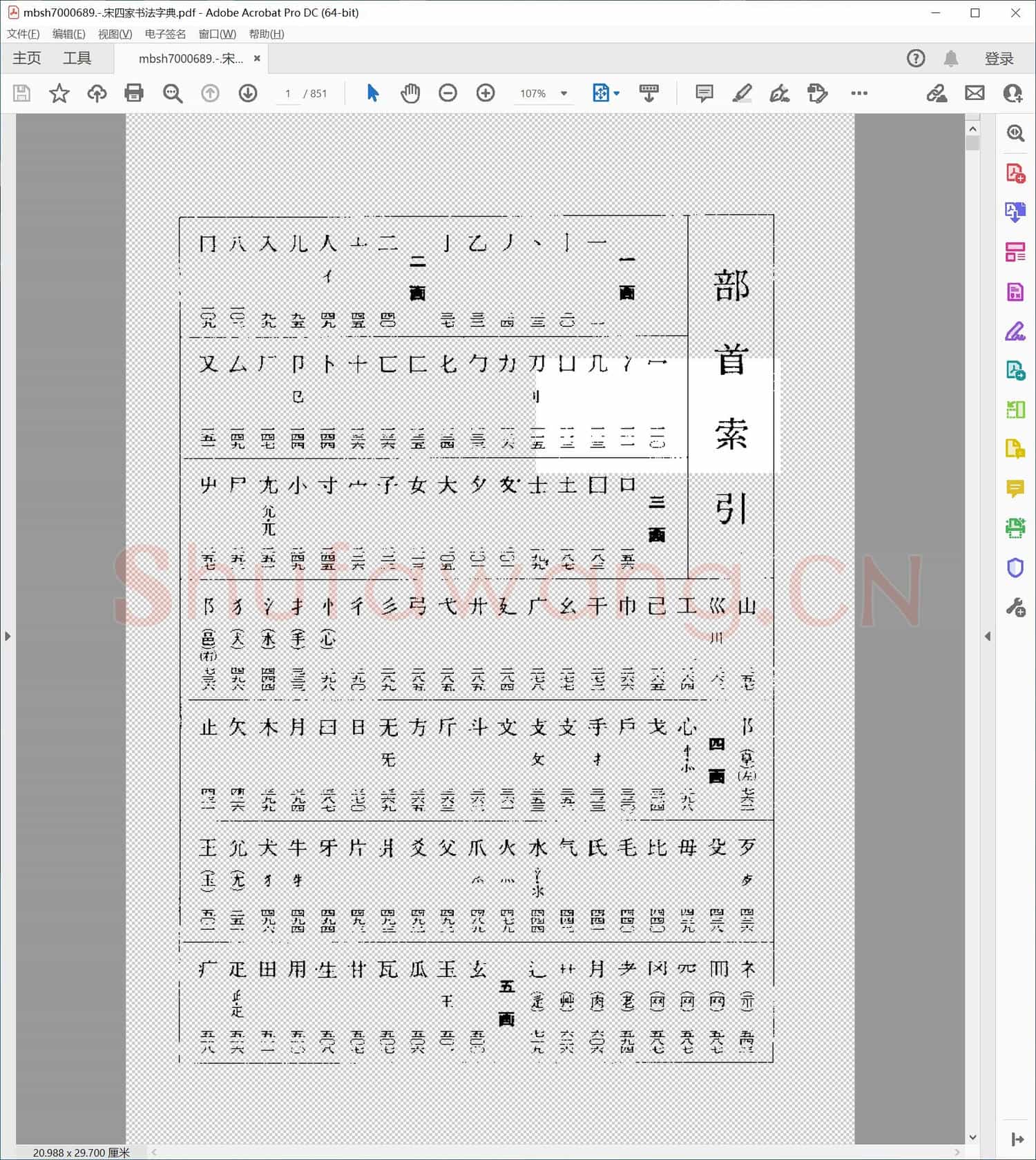Image resolution: width=1036 pixels, height=1160 pixels.
Task: Send file by email envelope icon
Action: click(x=975, y=93)
